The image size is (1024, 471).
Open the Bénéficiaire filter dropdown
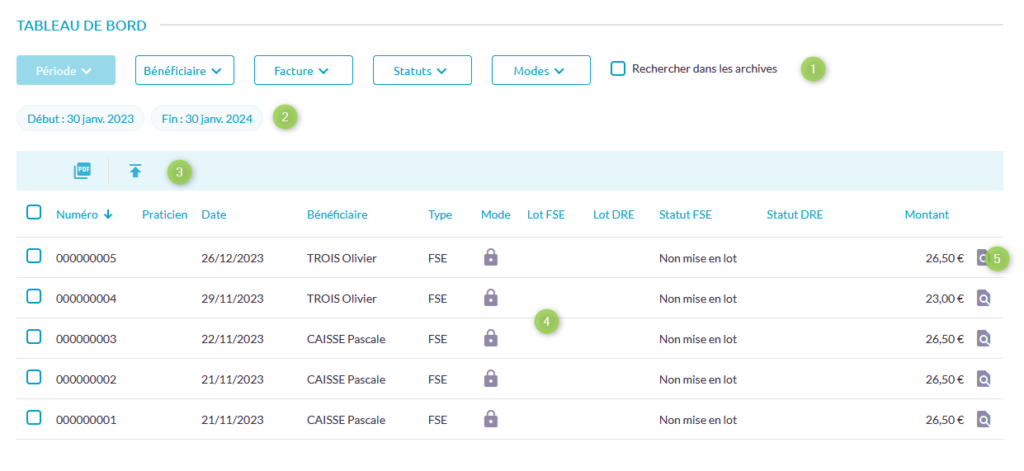pyautogui.click(x=184, y=70)
